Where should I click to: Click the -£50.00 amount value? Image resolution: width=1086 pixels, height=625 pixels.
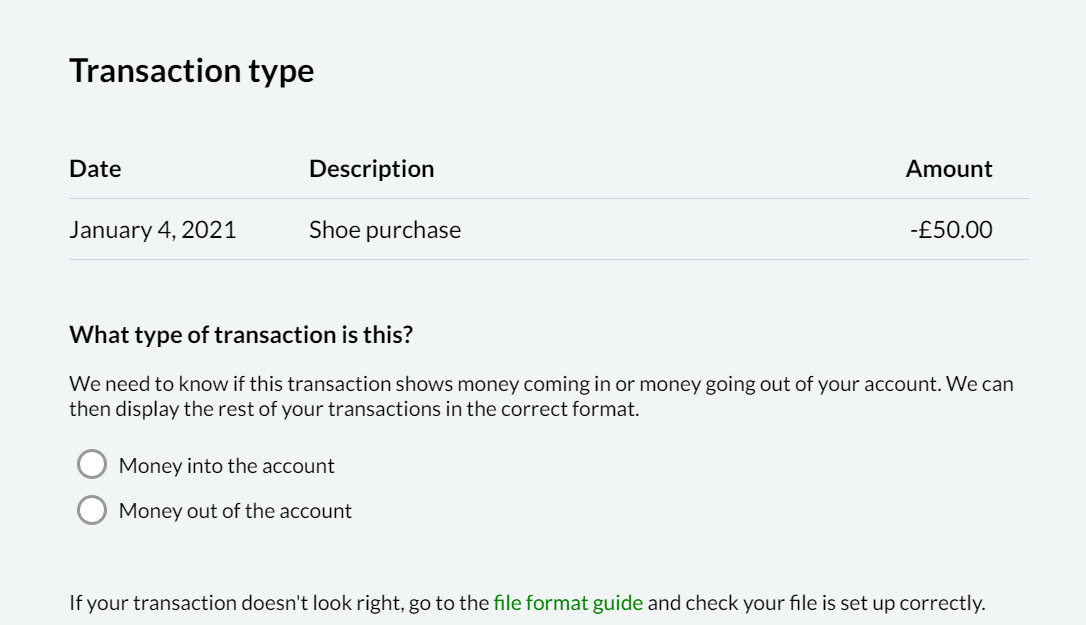(x=951, y=230)
